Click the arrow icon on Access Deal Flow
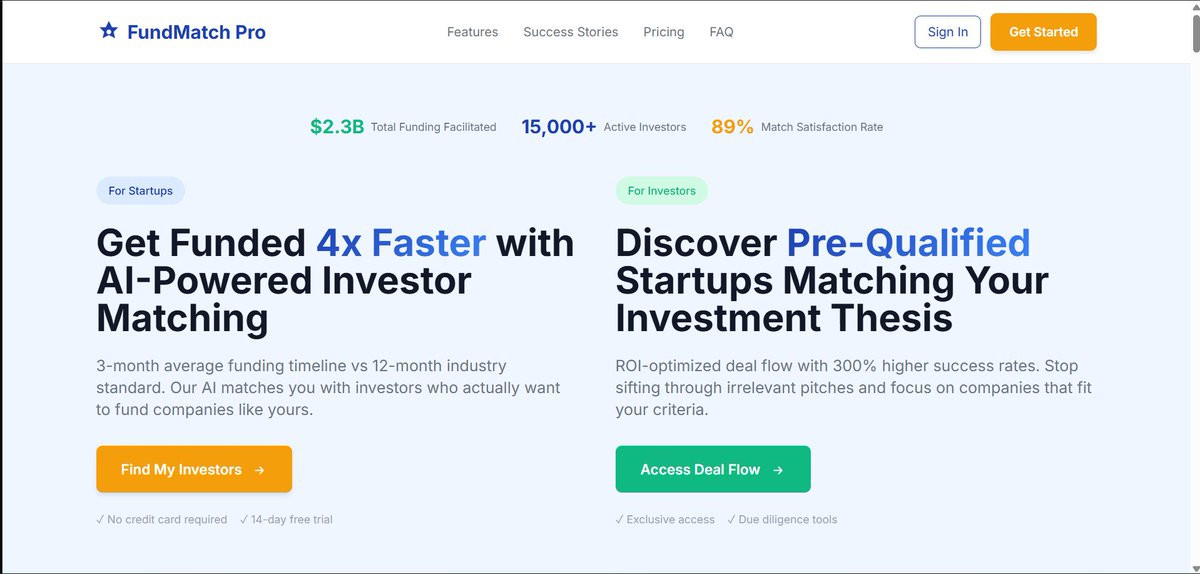The image size is (1200, 574). coord(778,470)
